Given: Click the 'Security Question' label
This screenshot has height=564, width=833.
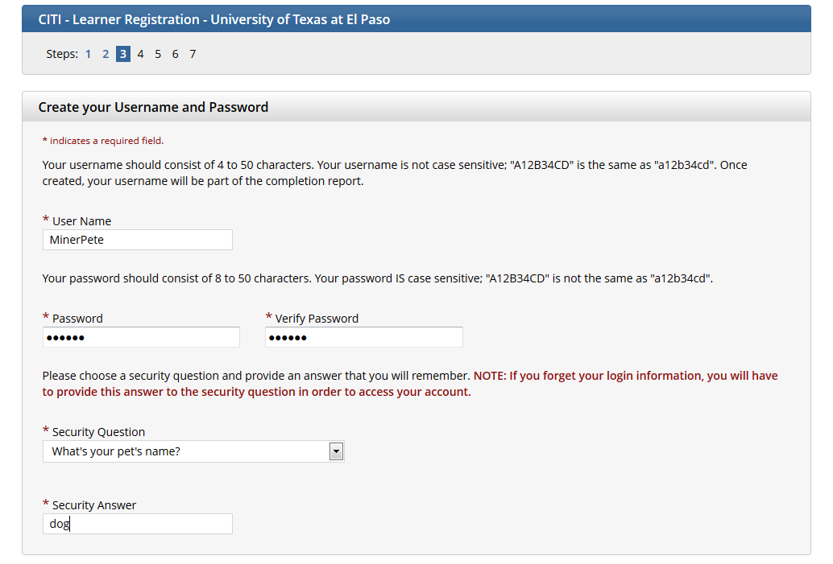Looking at the screenshot, I should [98, 432].
